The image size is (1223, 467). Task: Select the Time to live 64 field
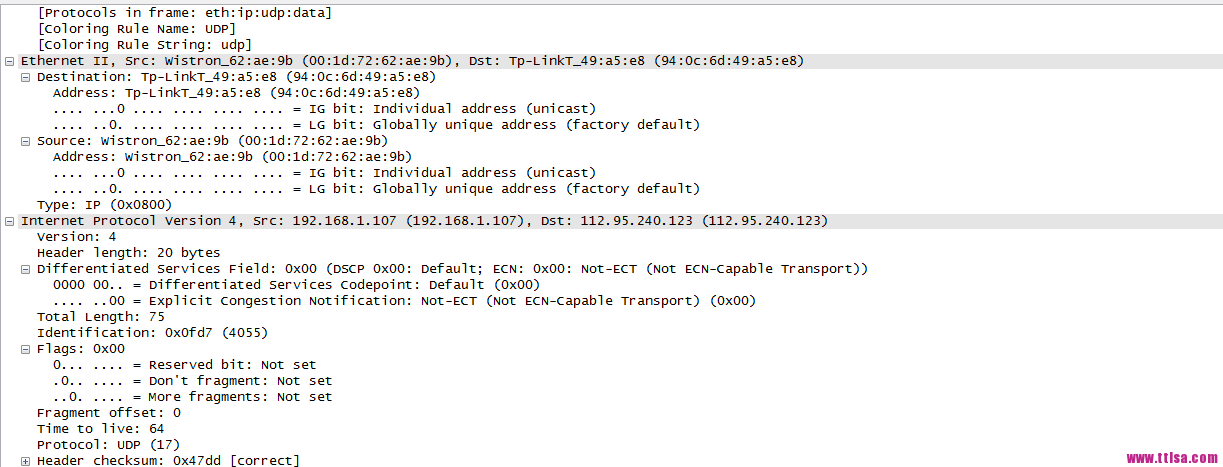pos(101,429)
